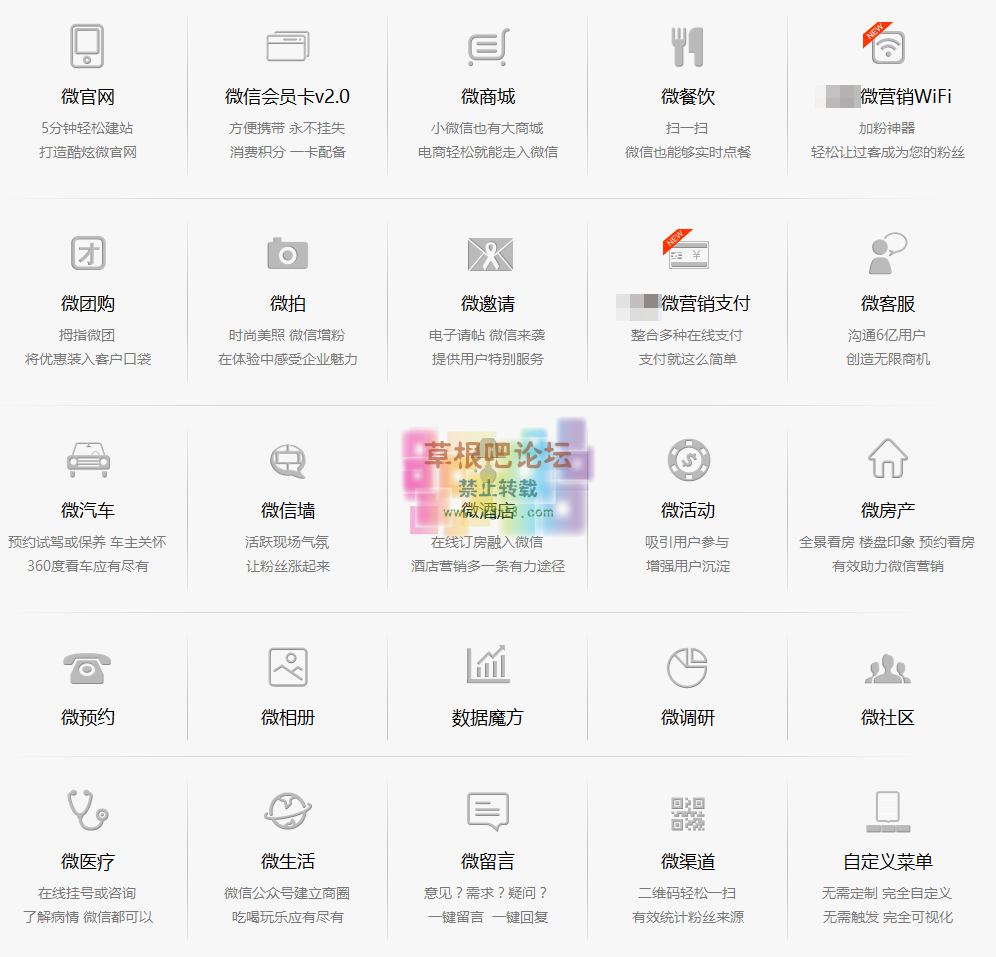Screen dimensions: 996x957
Task: Open the 微官网 phone icon
Action: pyautogui.click(x=87, y=44)
